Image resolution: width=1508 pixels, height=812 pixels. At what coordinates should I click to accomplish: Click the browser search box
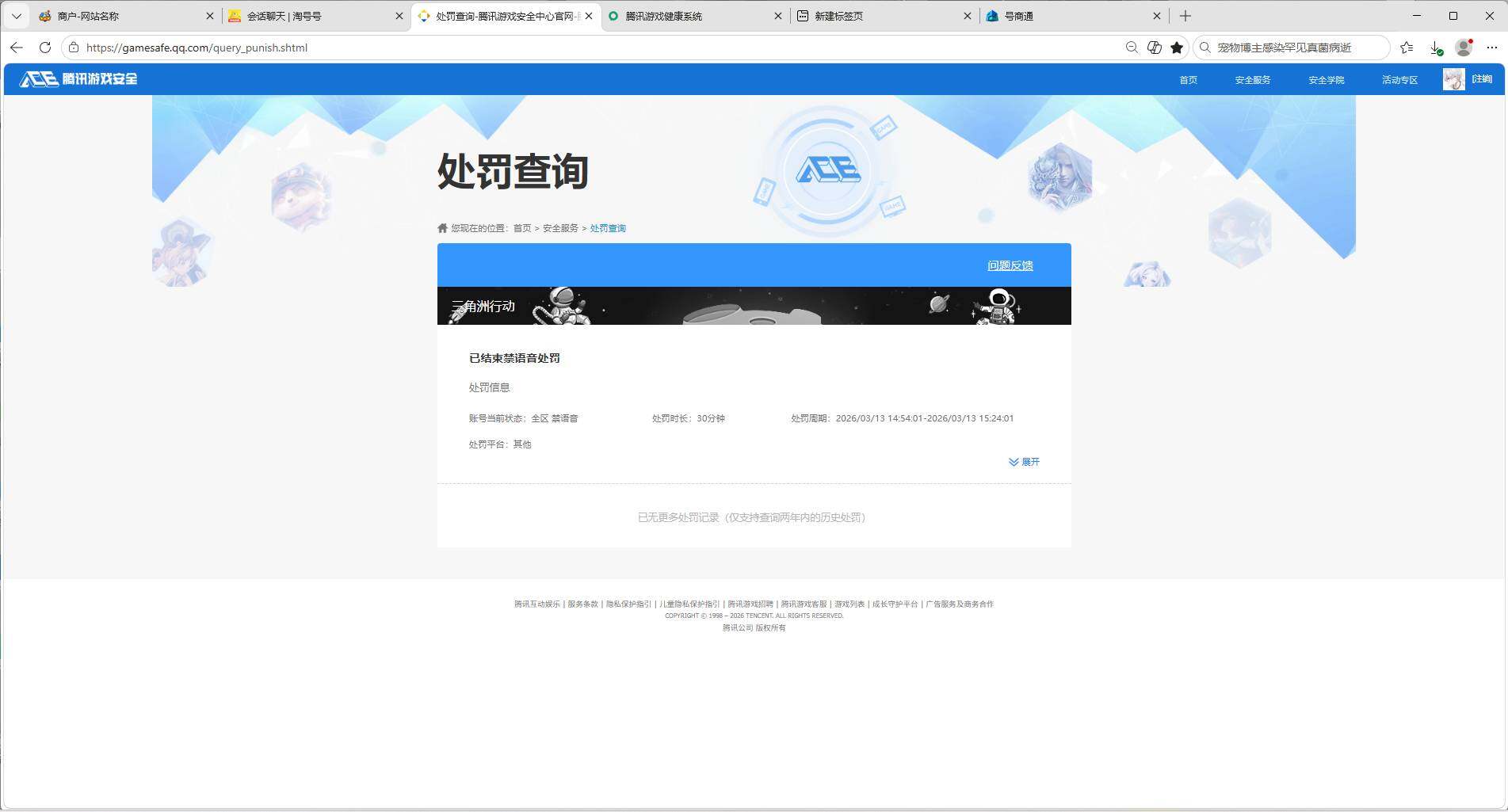[1292, 48]
